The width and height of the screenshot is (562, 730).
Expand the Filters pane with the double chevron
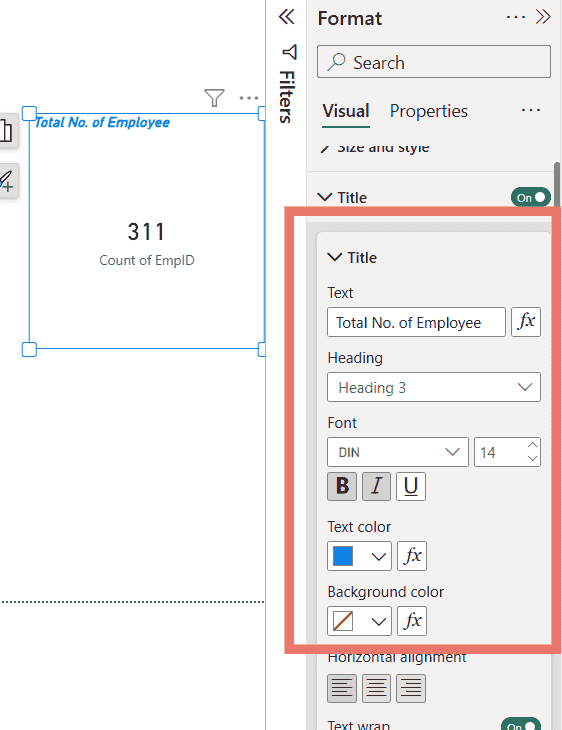[286, 17]
